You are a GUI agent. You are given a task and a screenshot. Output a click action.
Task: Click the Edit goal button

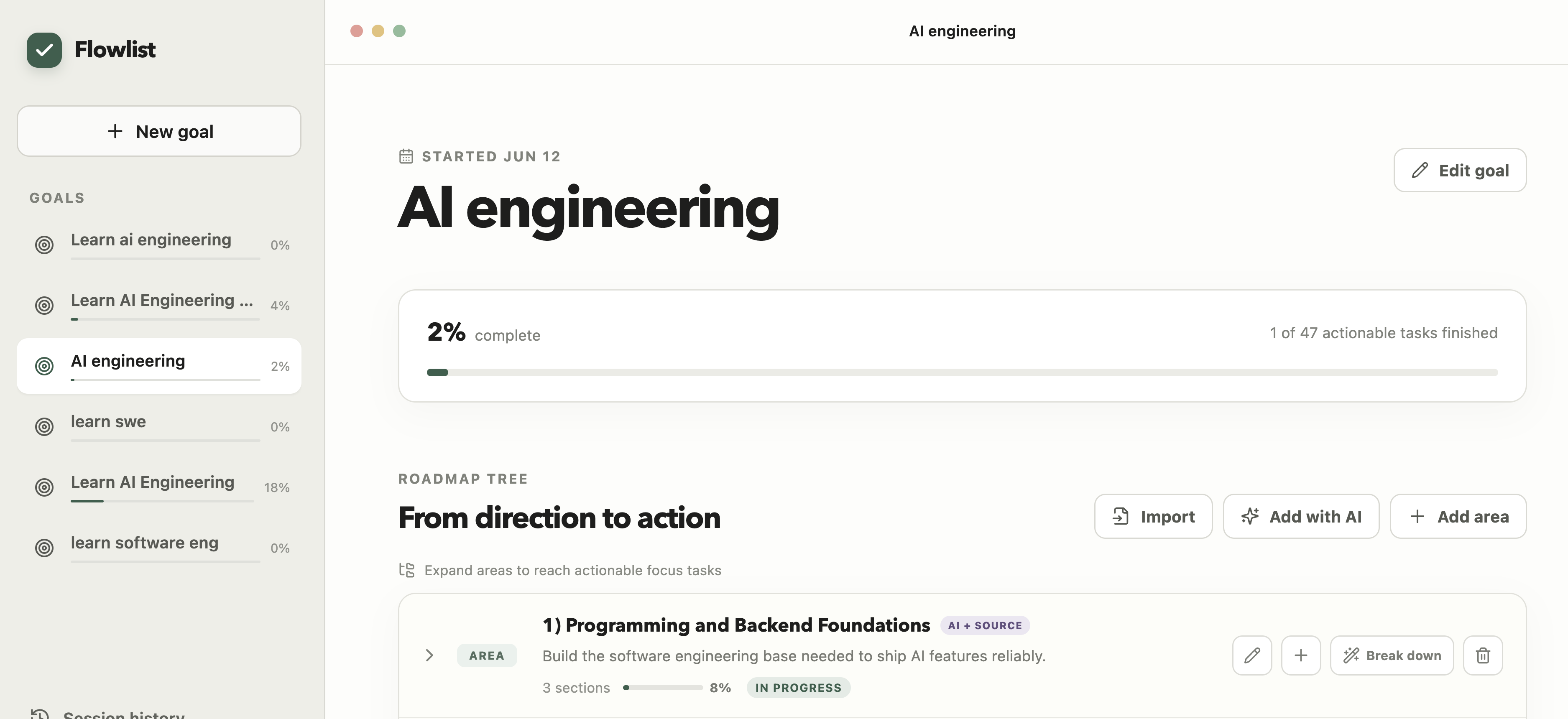click(x=1460, y=170)
